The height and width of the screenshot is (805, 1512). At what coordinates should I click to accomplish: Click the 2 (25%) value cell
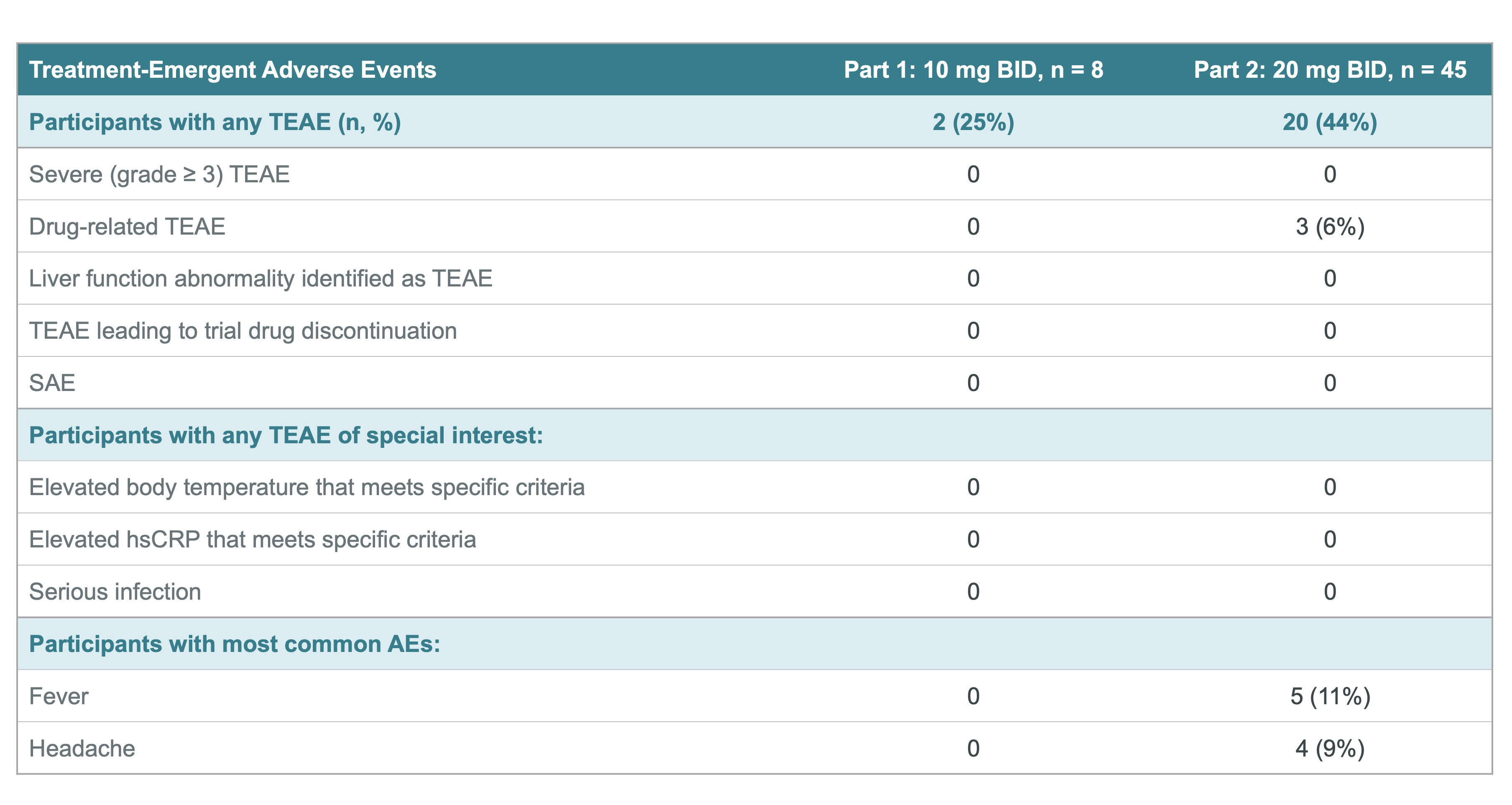click(973, 122)
